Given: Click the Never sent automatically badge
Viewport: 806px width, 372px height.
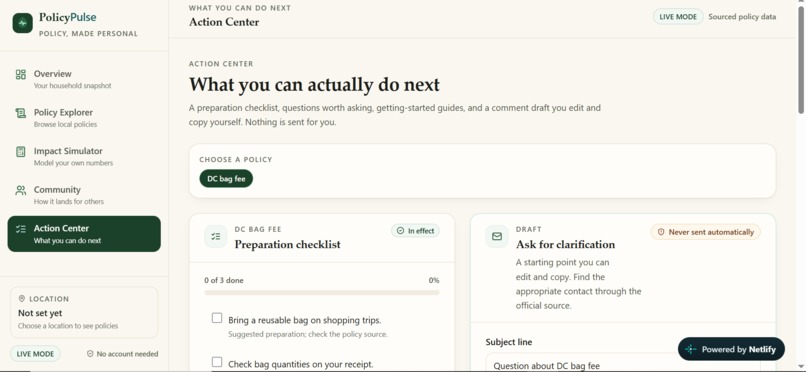Looking at the screenshot, I should click(705, 232).
